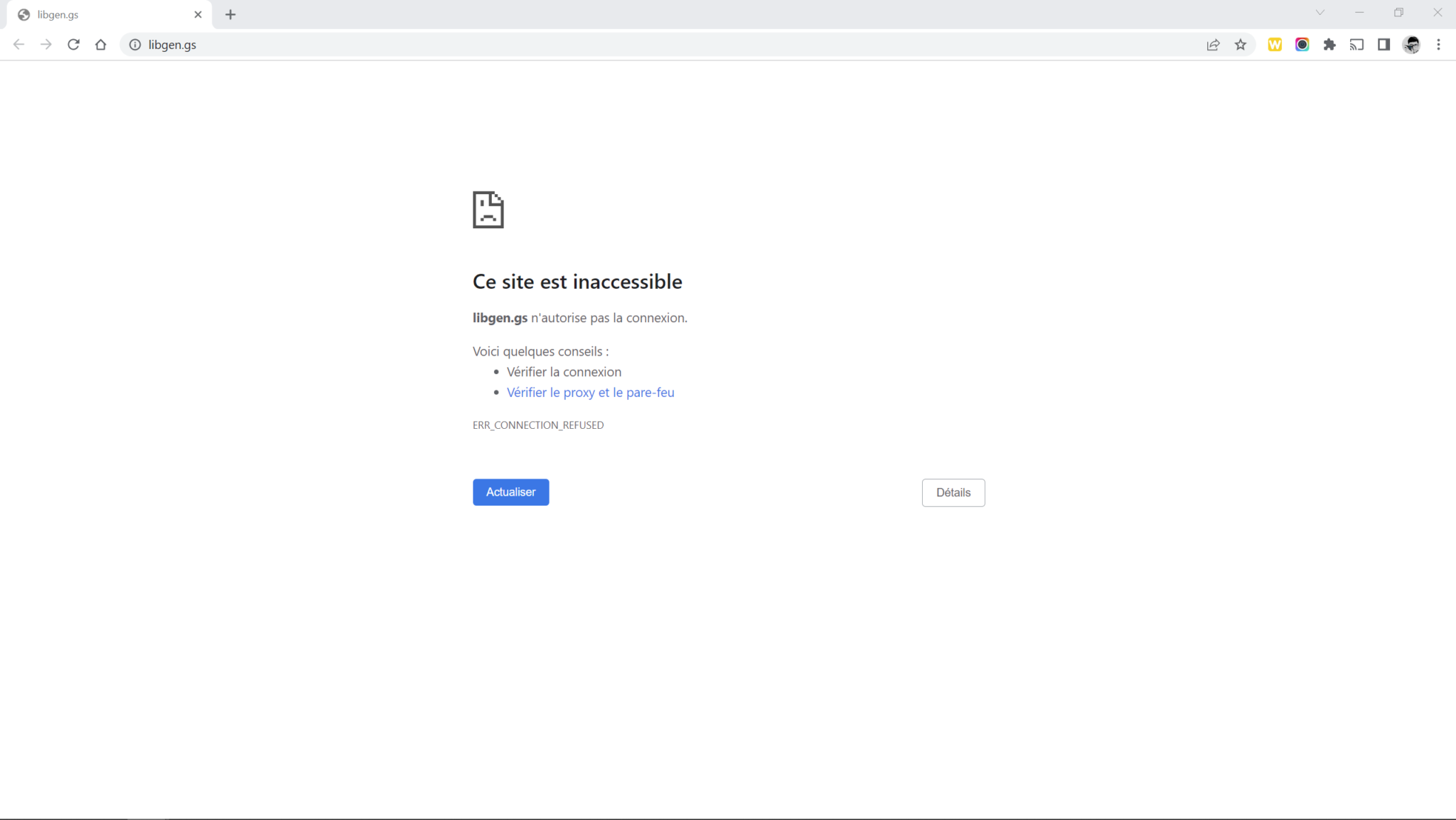
Task: Click the Actualiser button
Action: [x=510, y=491]
